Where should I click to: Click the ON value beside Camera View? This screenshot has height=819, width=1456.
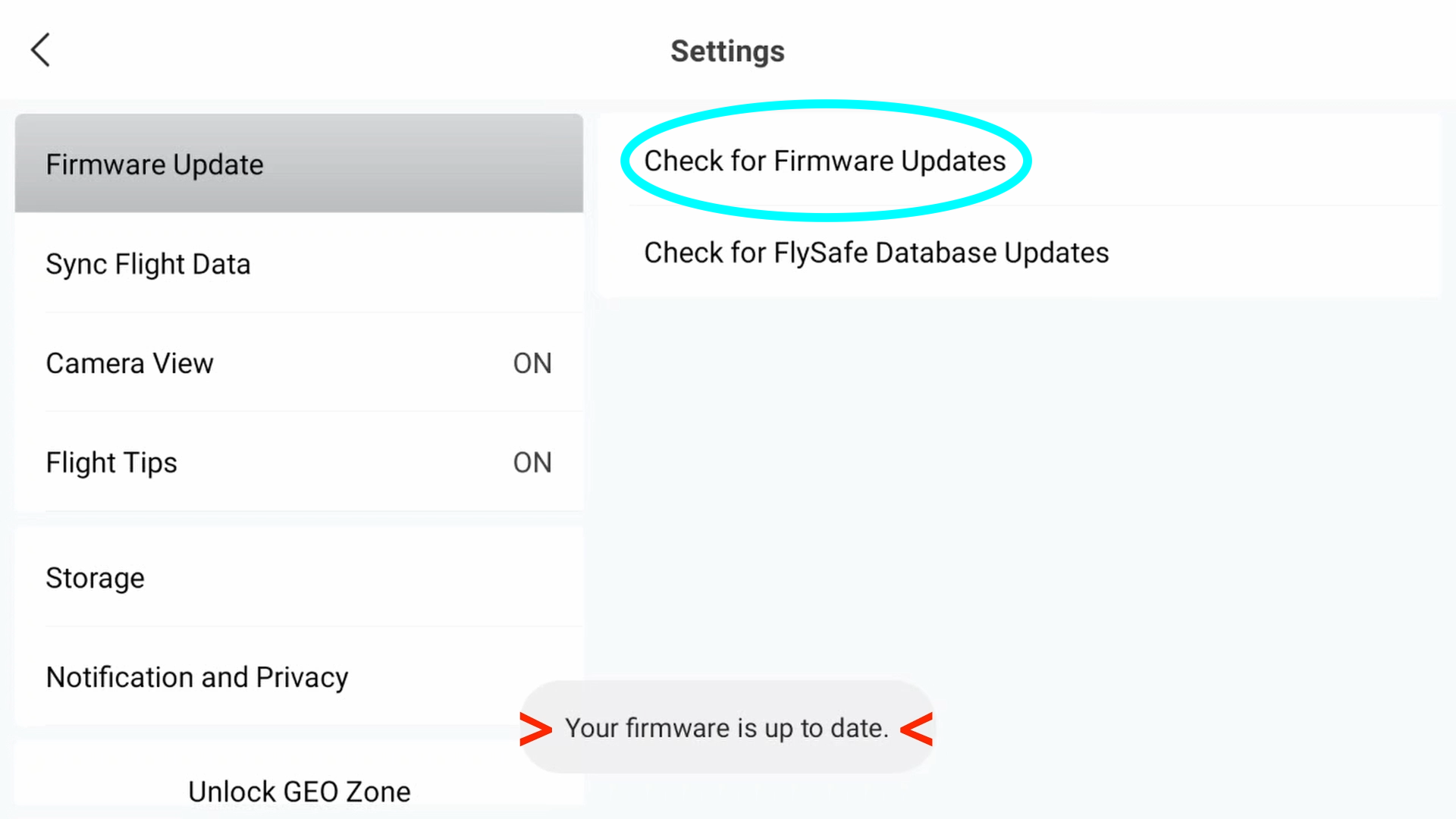tap(532, 363)
